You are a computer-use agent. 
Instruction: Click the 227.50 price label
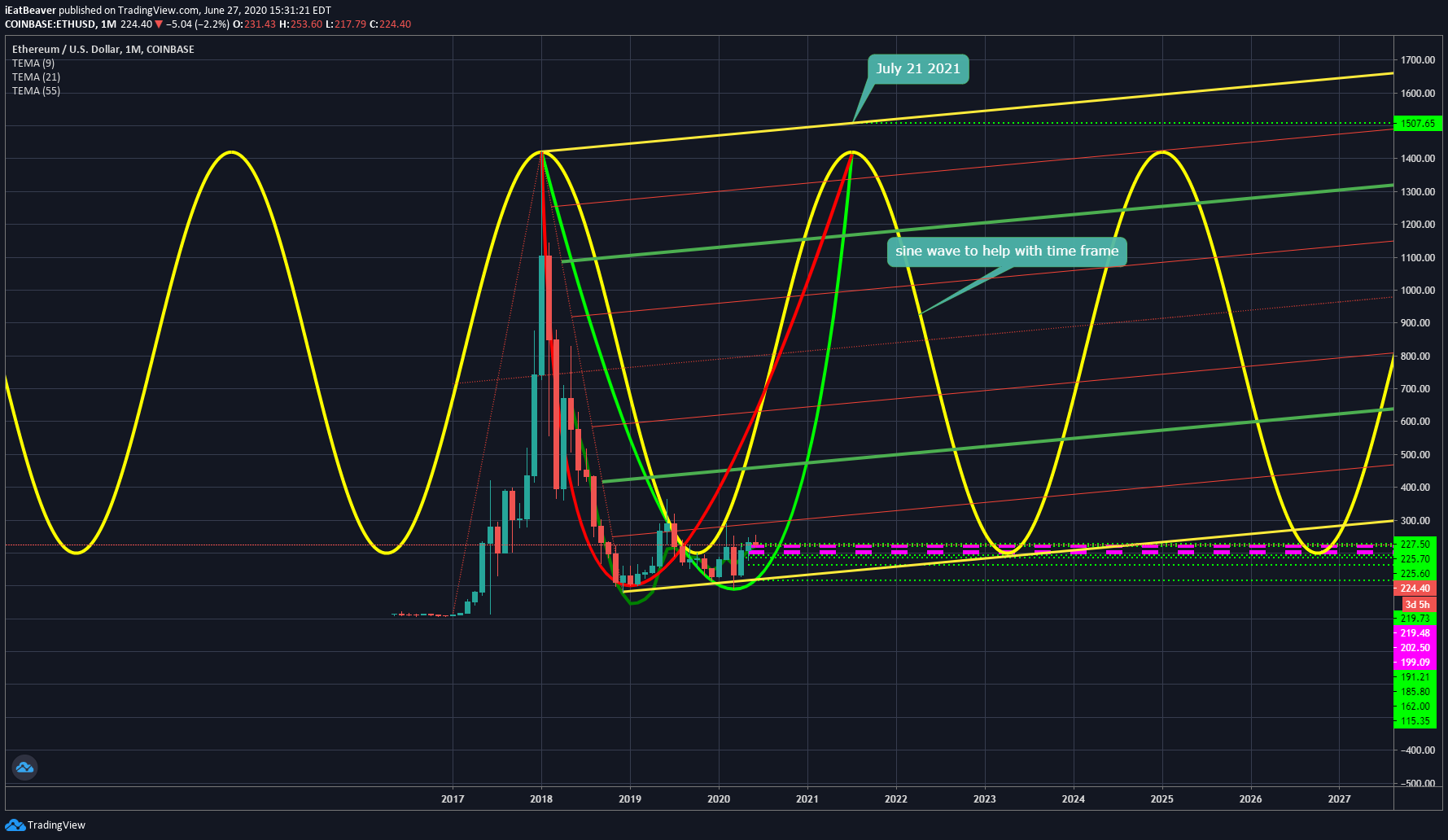(x=1415, y=545)
